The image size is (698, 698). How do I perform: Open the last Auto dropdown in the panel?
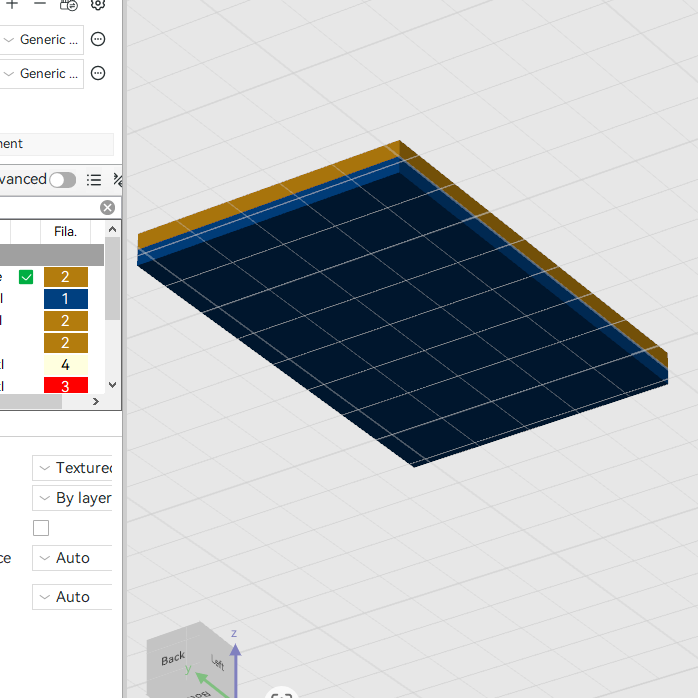(x=72, y=597)
